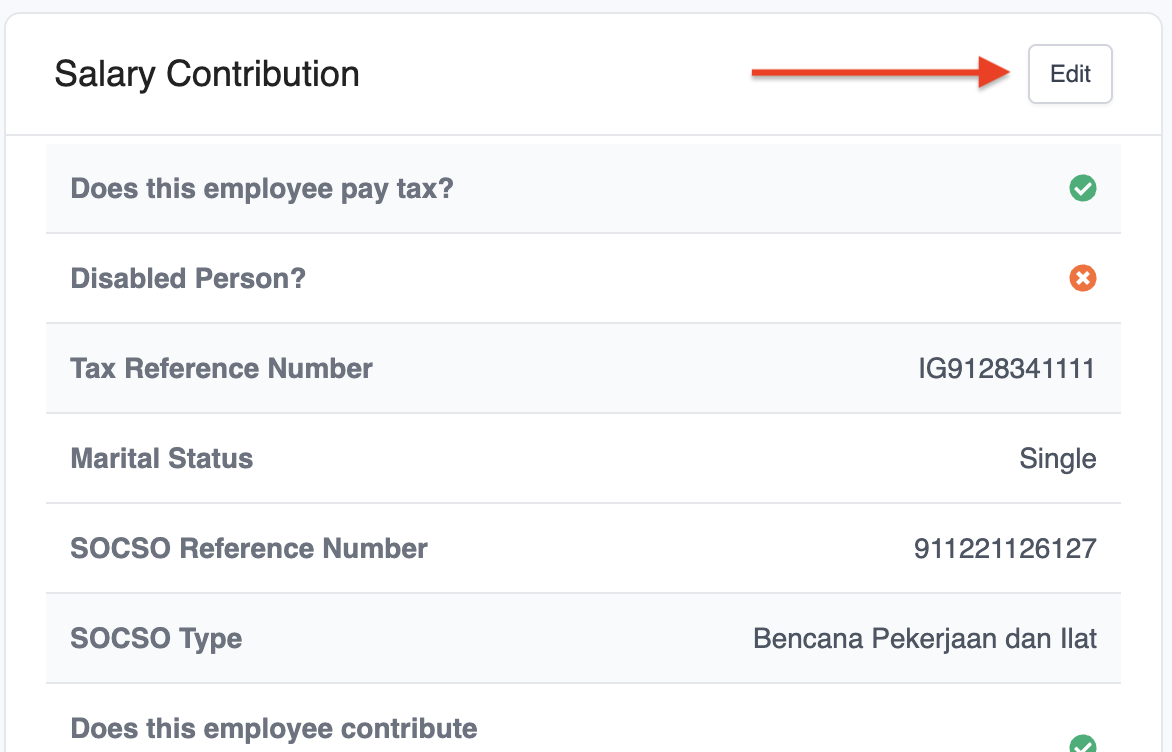Click the Salary Contribution heading

(x=207, y=74)
